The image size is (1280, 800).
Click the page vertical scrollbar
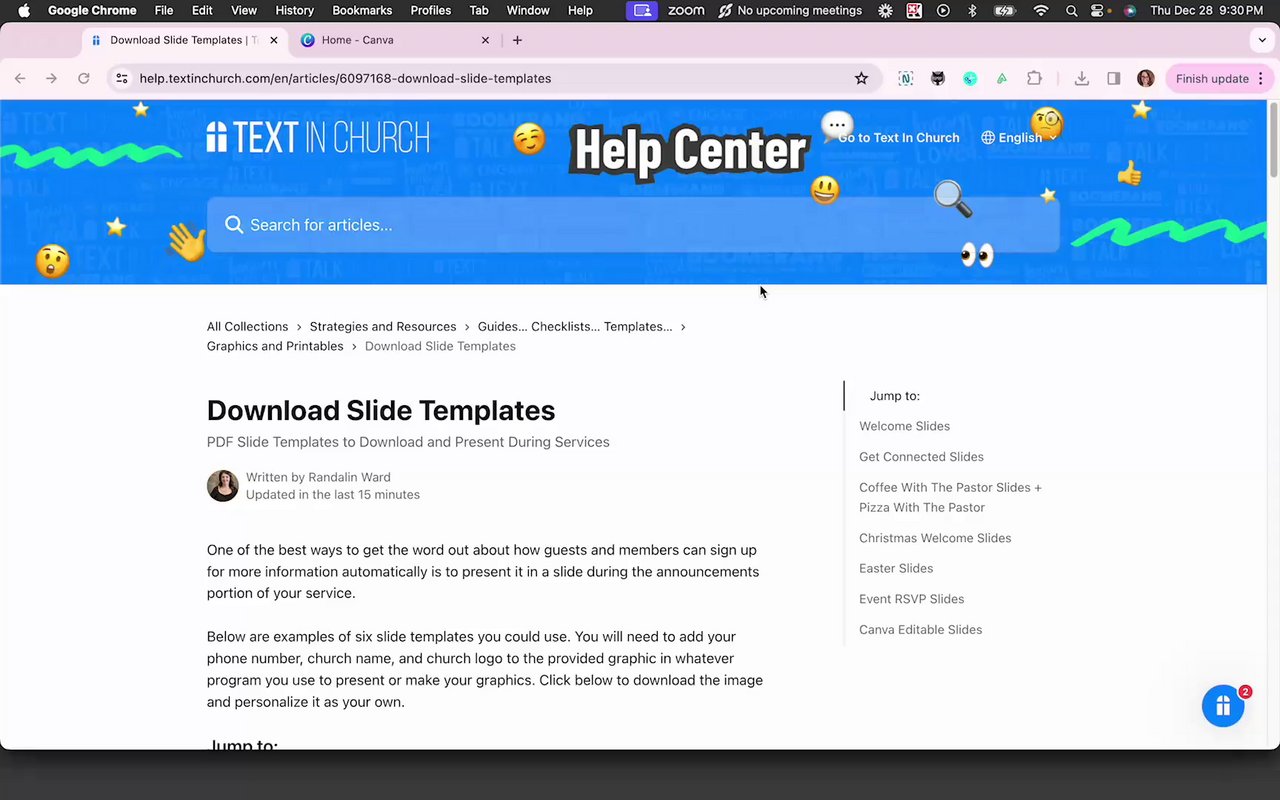coord(1273,140)
